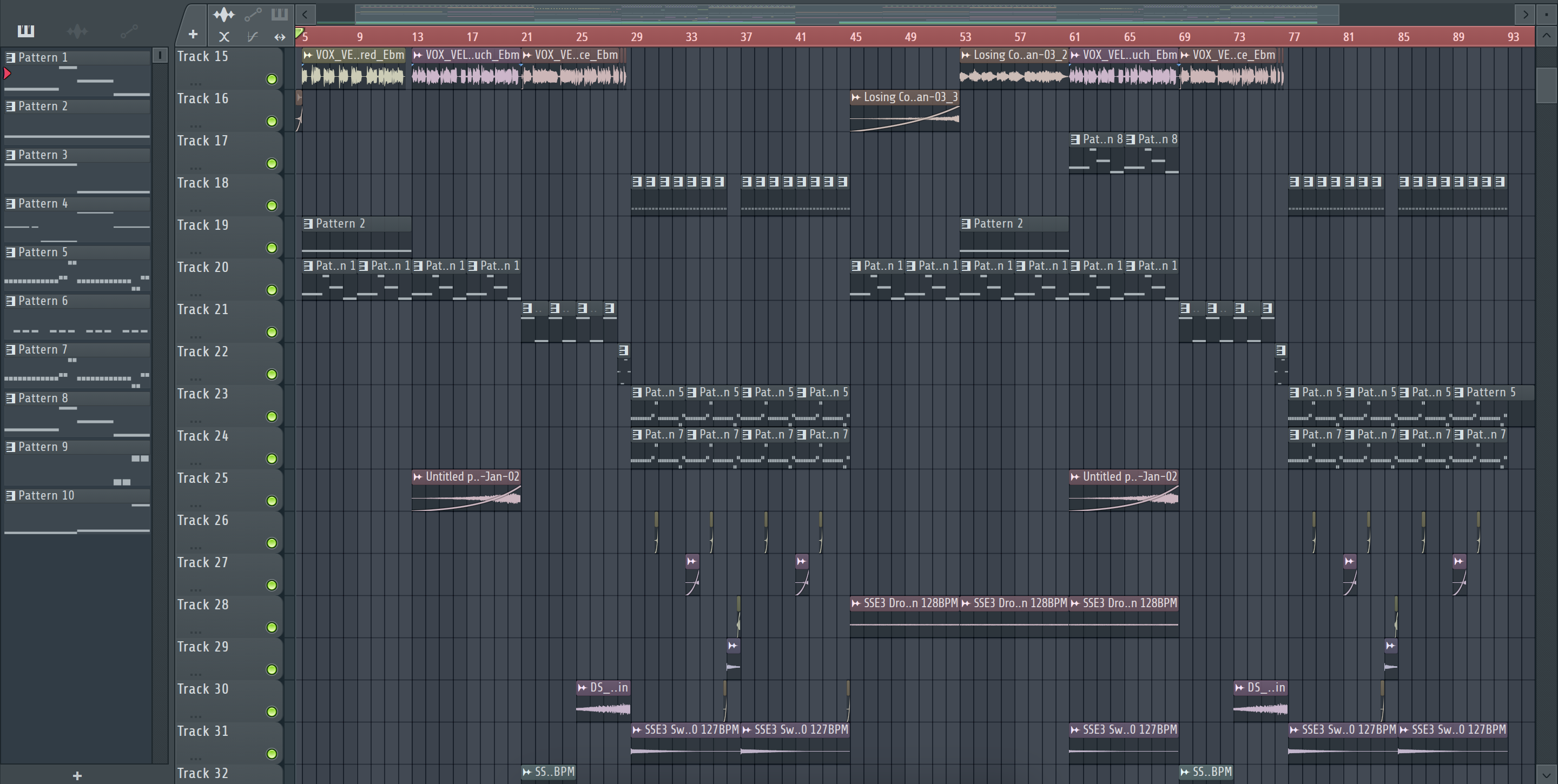Click the X crossfade icon in toolbar
Image resolution: width=1558 pixels, height=784 pixels.
coord(224,37)
